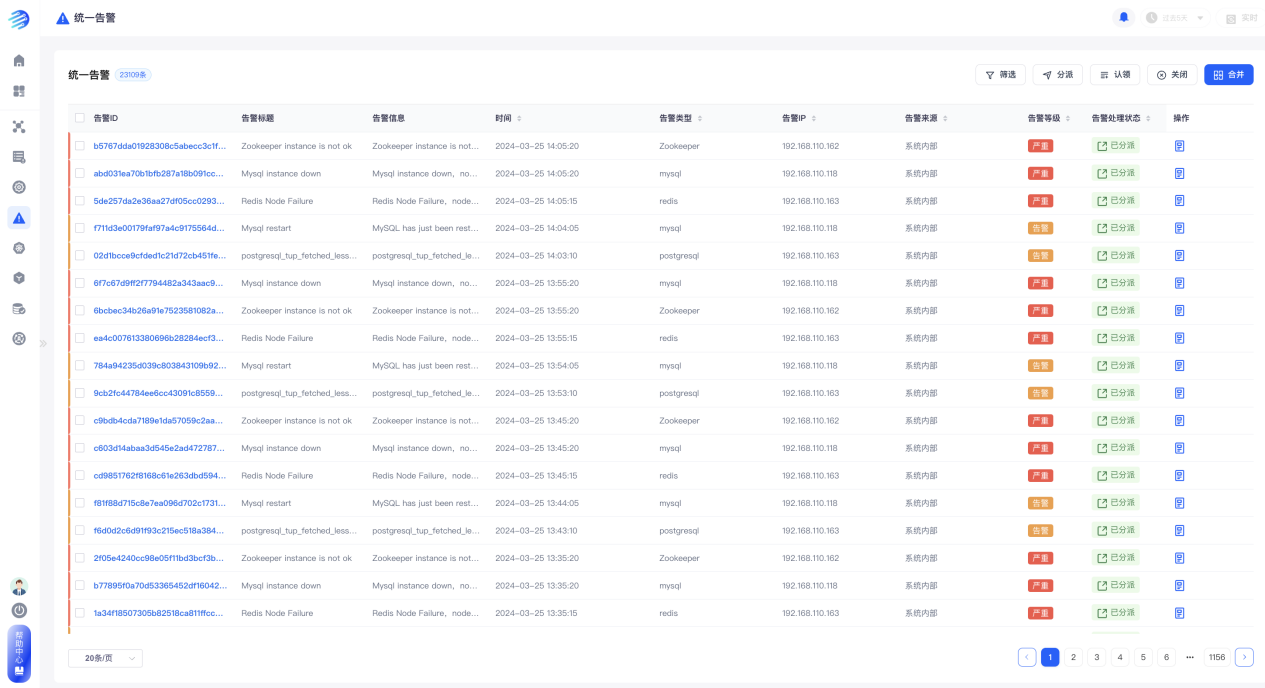Open the dashboard grid sidebar icon
1265x688 pixels.
tap(19, 91)
